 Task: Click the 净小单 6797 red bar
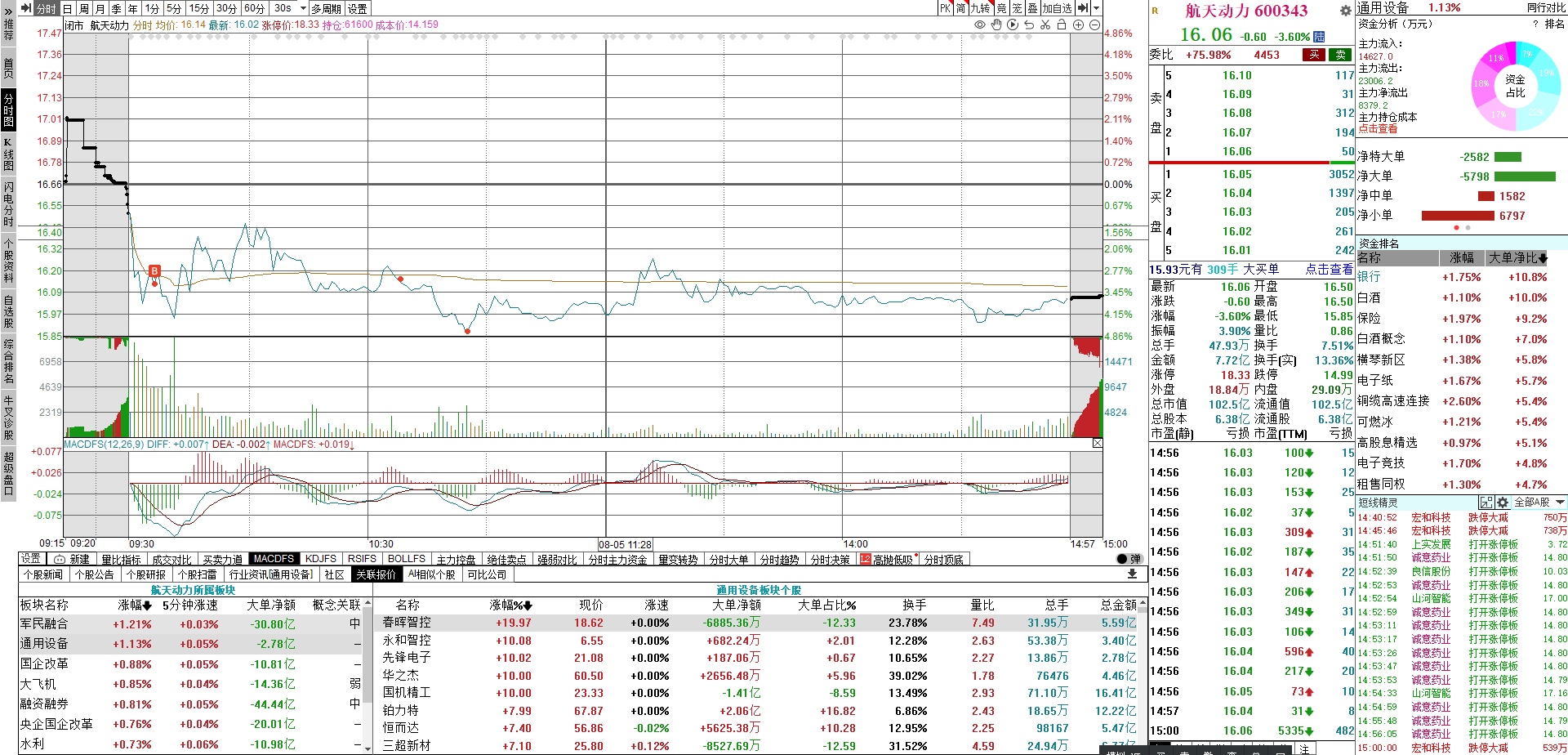click(x=1458, y=216)
